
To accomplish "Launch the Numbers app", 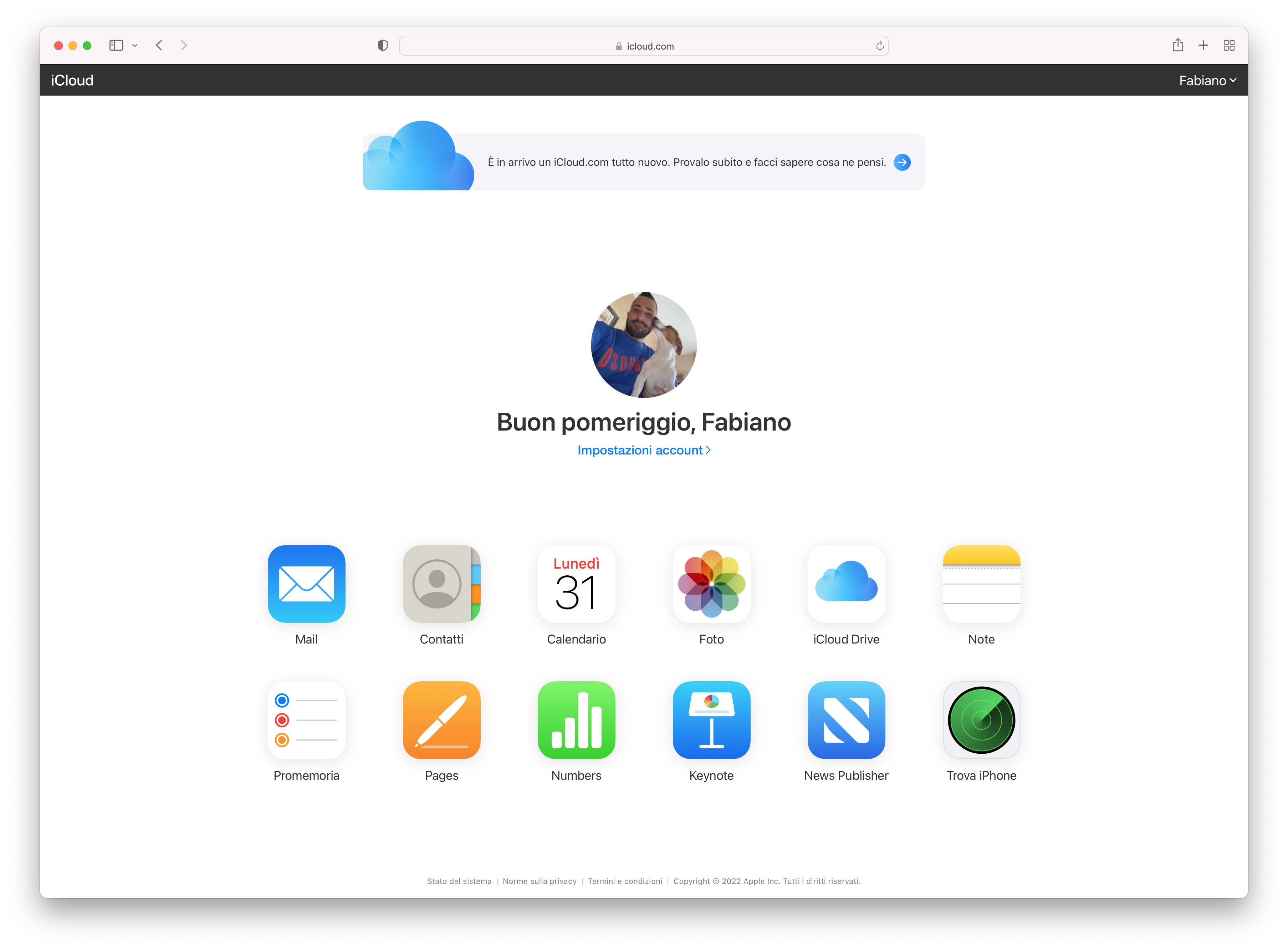I will pyautogui.click(x=576, y=719).
